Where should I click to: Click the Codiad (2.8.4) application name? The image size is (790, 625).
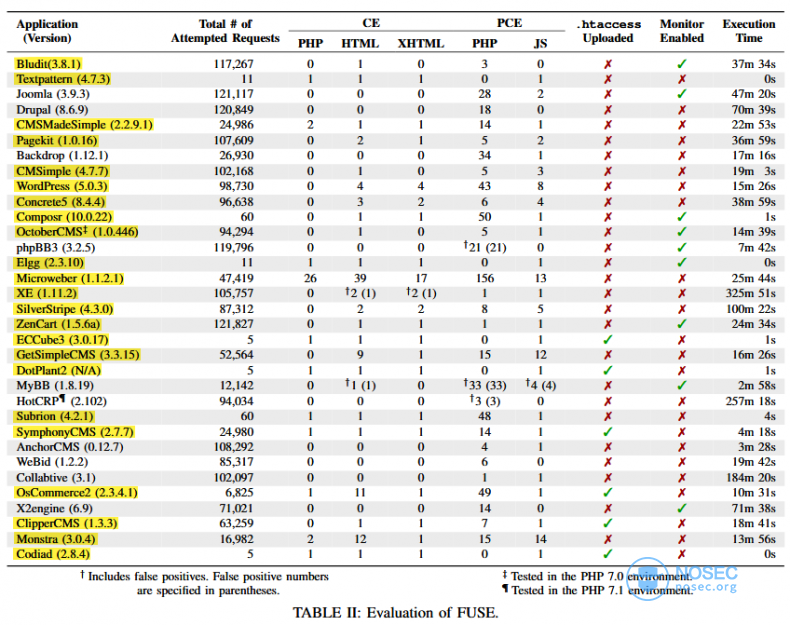(x=53, y=554)
